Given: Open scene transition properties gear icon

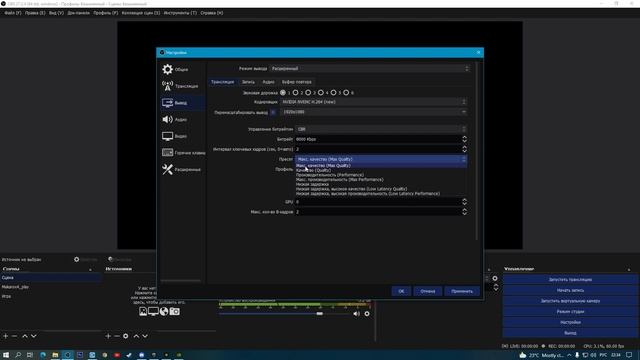Looking at the screenshot, I should click(495, 278).
